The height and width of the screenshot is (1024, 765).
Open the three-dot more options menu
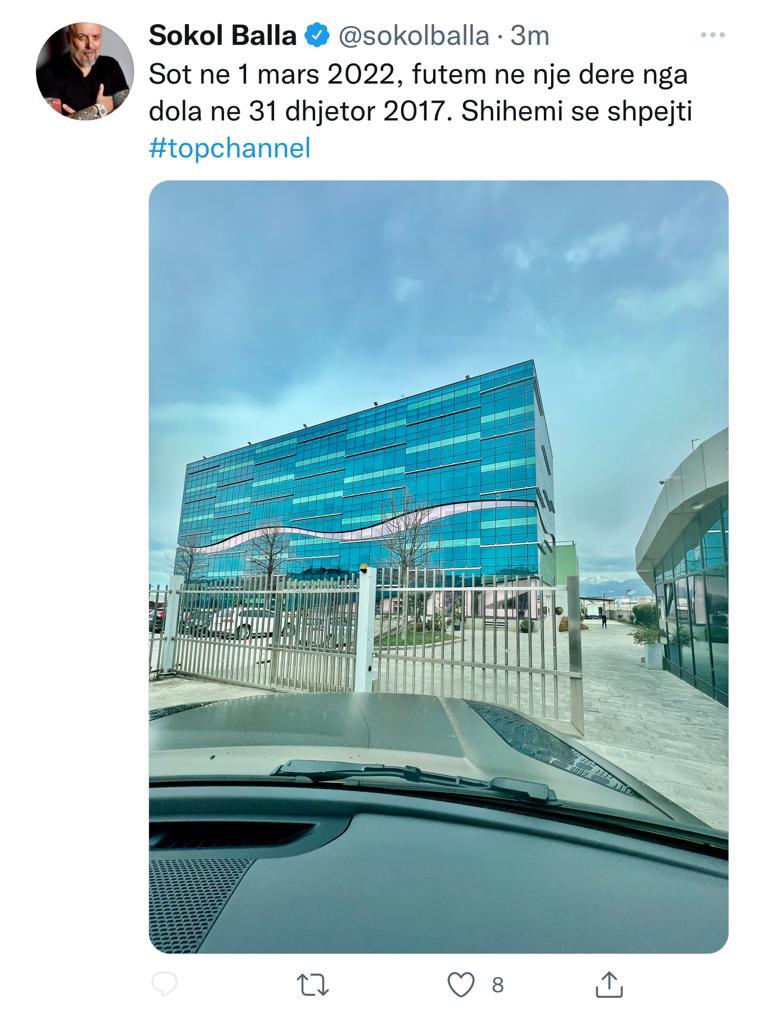712,35
